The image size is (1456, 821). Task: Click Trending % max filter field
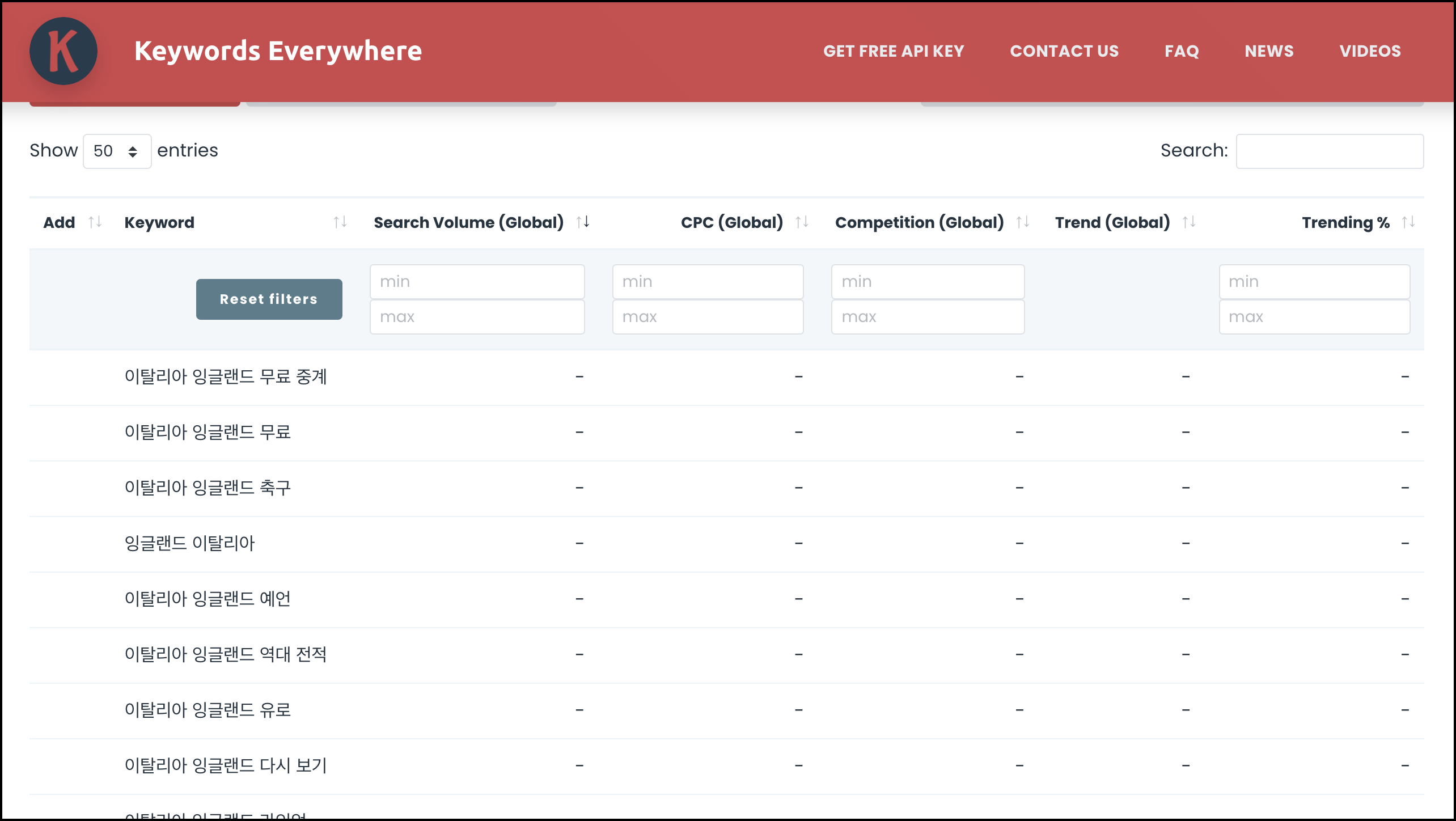(1314, 317)
